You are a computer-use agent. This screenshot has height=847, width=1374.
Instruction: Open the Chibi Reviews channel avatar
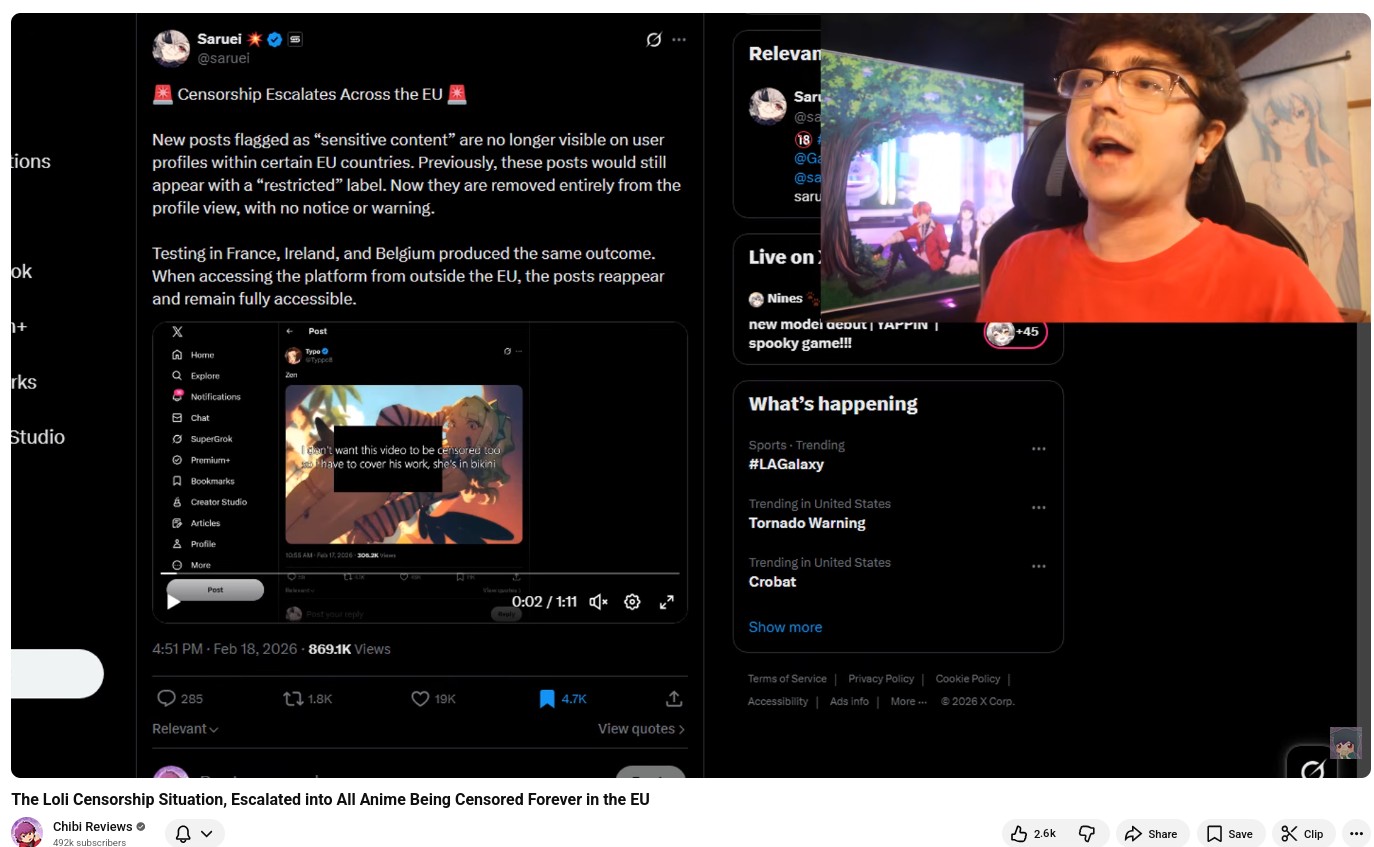tap(27, 832)
